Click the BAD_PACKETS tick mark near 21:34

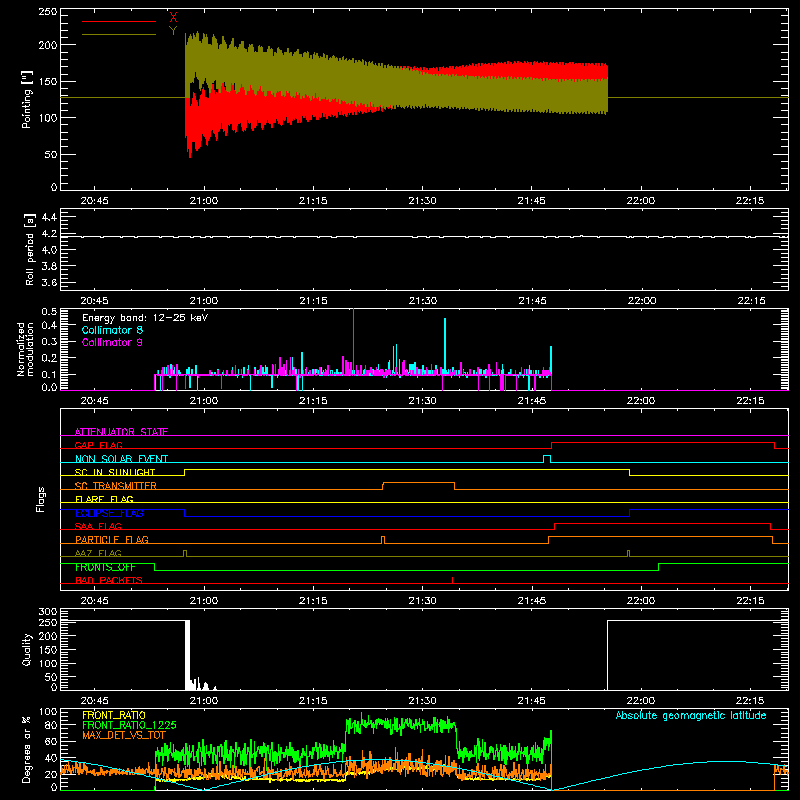(453, 580)
